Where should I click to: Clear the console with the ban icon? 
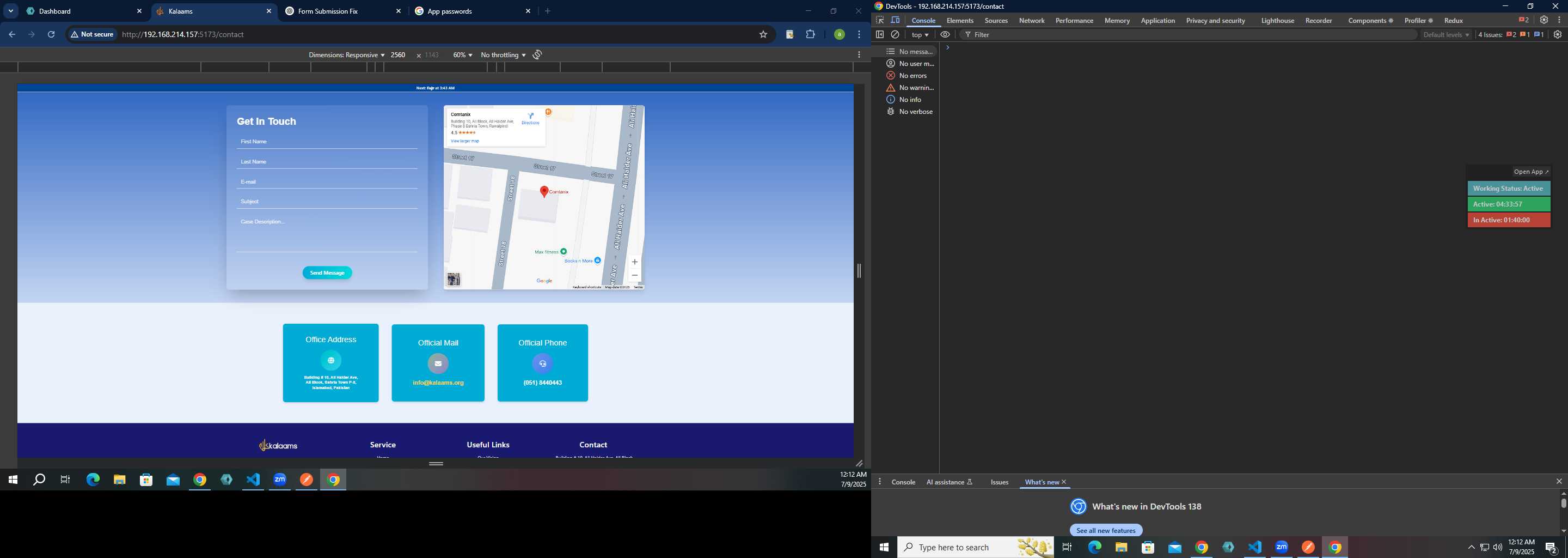click(896, 35)
